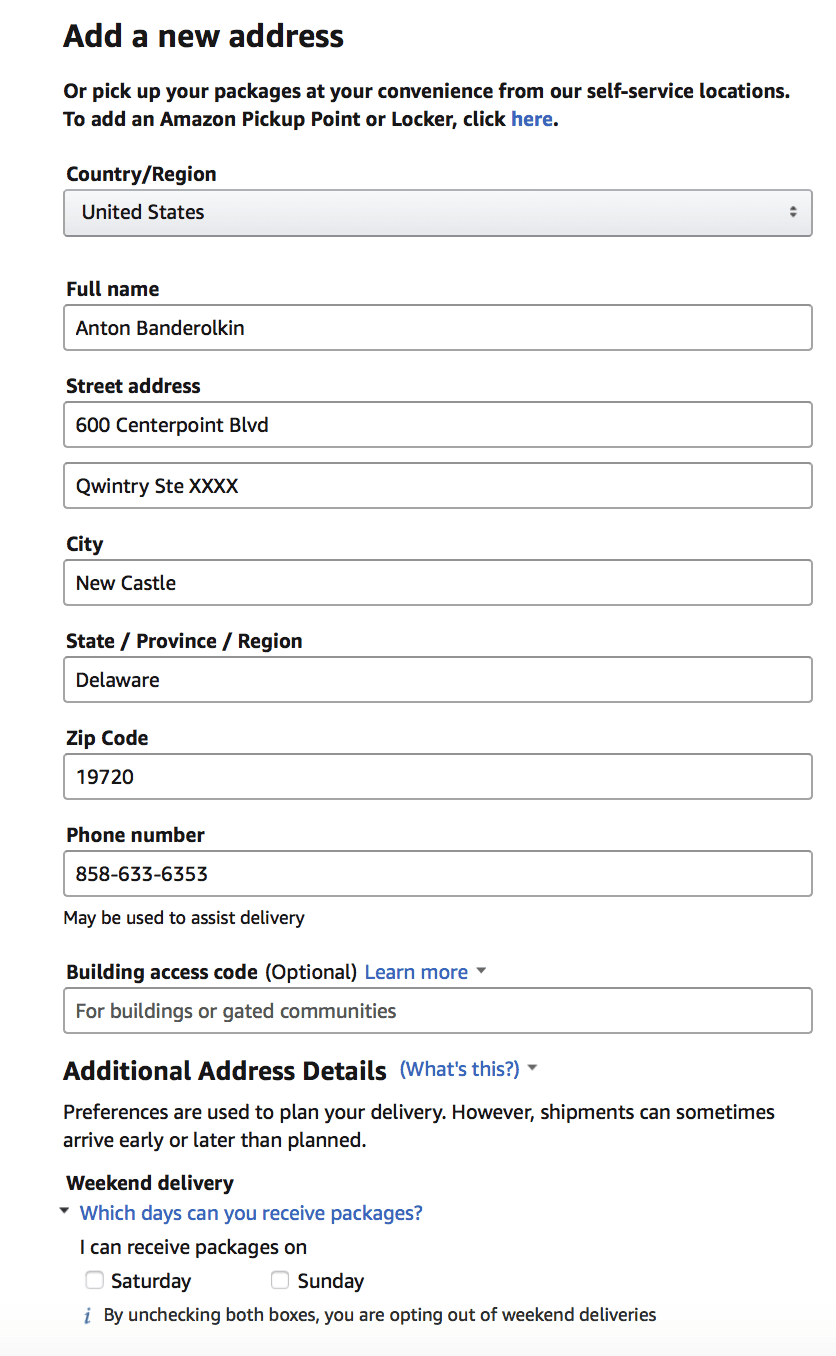The image size is (836, 1356).
Task: Click the Building access code field
Action: (438, 1011)
